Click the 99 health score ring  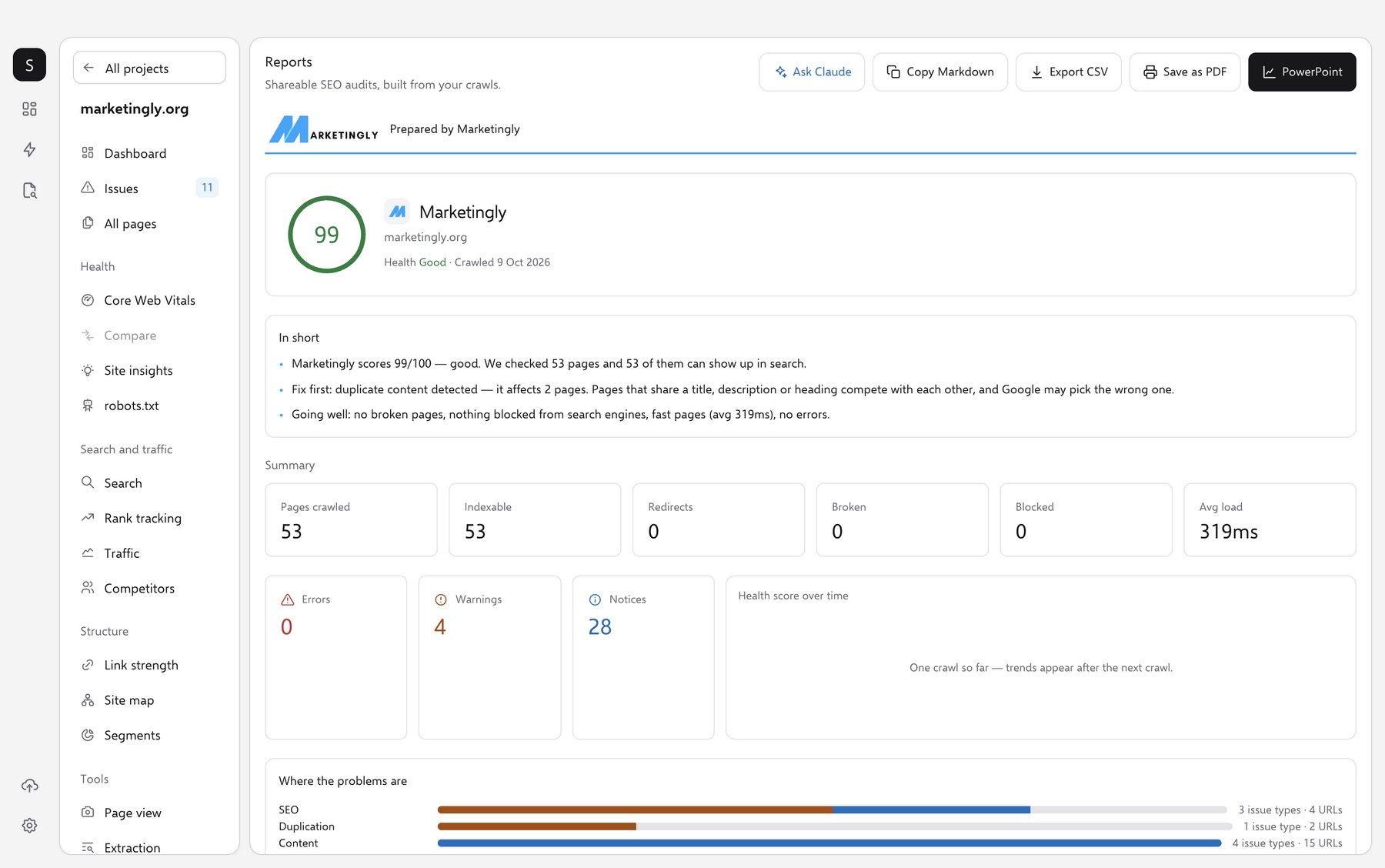(326, 235)
